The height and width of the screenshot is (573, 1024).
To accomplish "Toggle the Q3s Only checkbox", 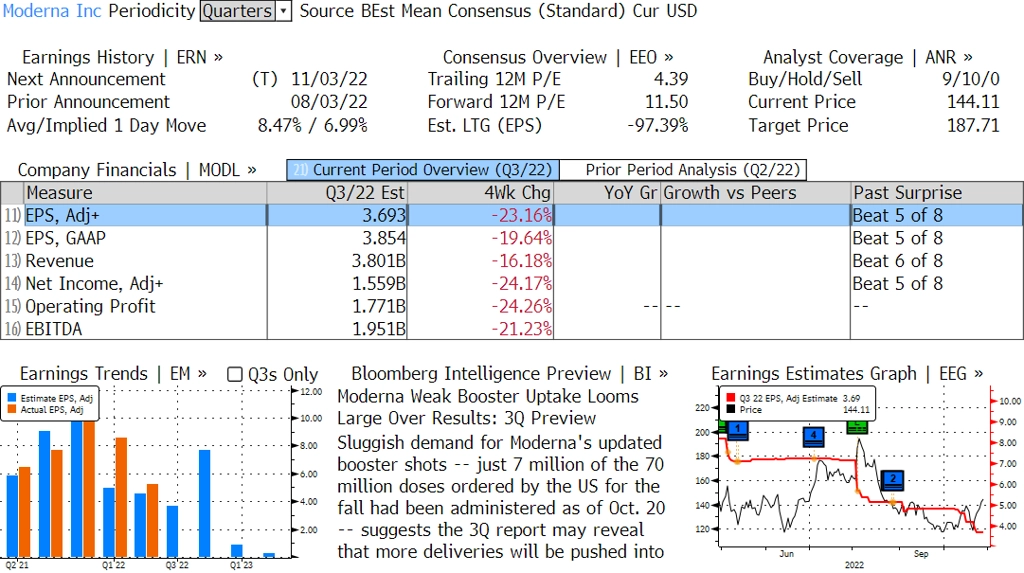I will [x=234, y=374].
